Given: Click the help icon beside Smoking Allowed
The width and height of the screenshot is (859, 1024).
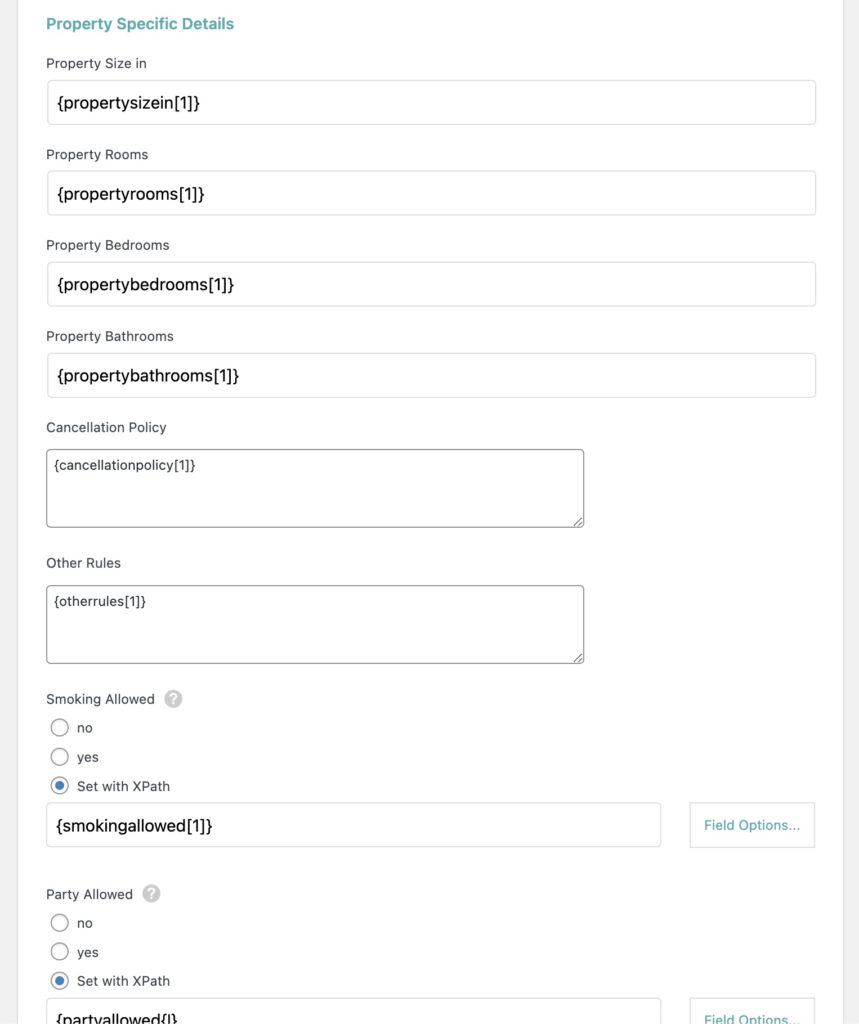Looking at the screenshot, I should click(173, 698).
